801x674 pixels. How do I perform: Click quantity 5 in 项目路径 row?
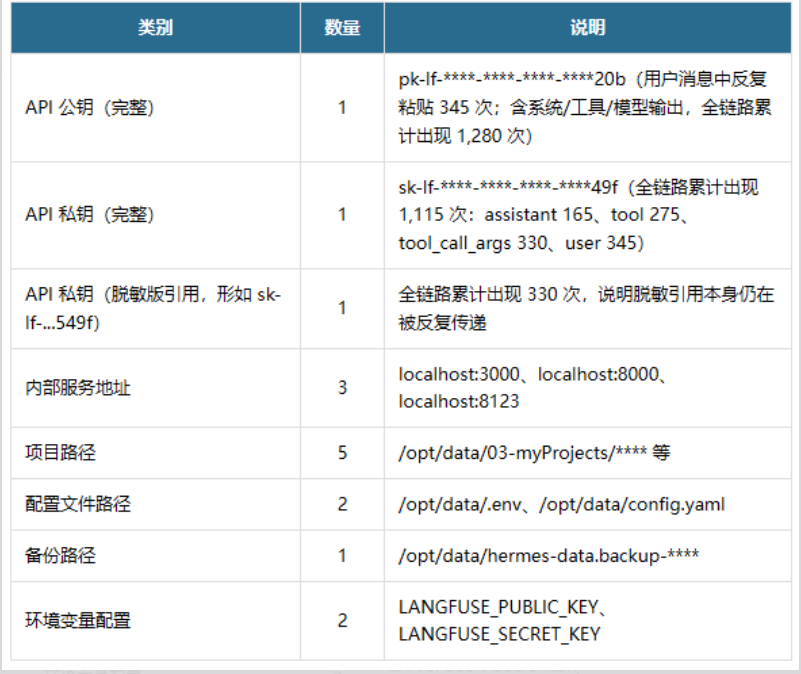342,453
